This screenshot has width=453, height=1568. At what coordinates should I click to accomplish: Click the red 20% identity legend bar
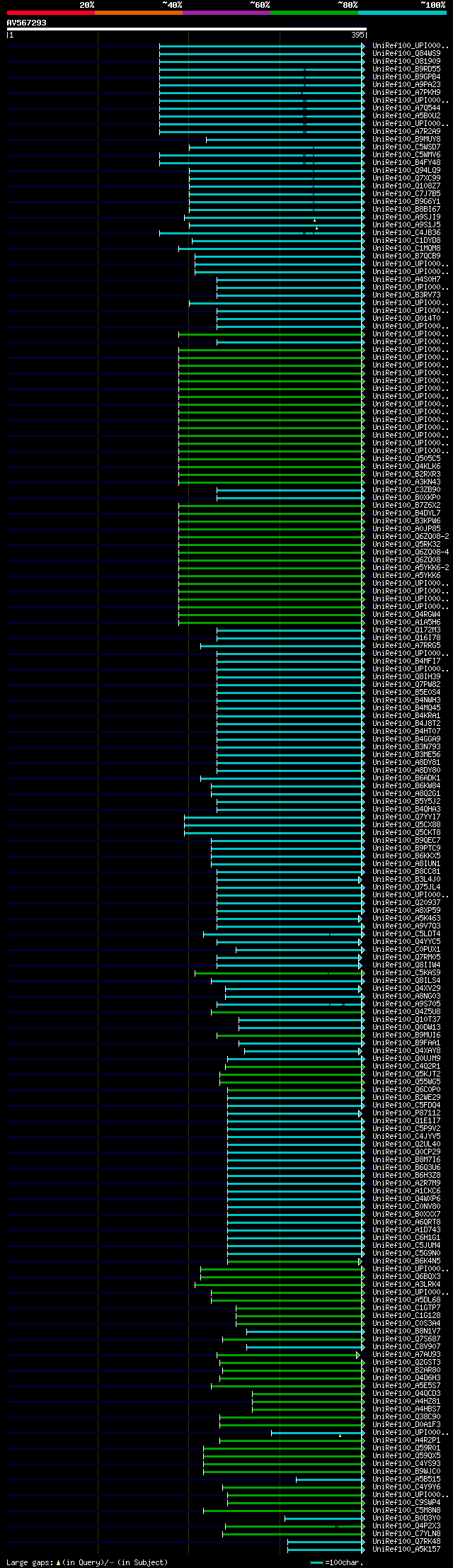50,13
